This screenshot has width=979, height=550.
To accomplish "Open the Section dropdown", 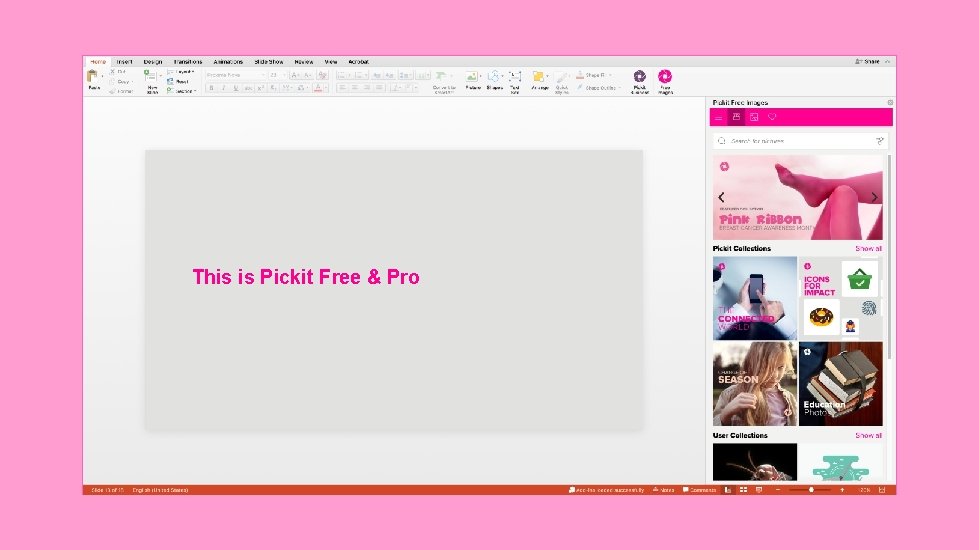I will (x=182, y=91).
